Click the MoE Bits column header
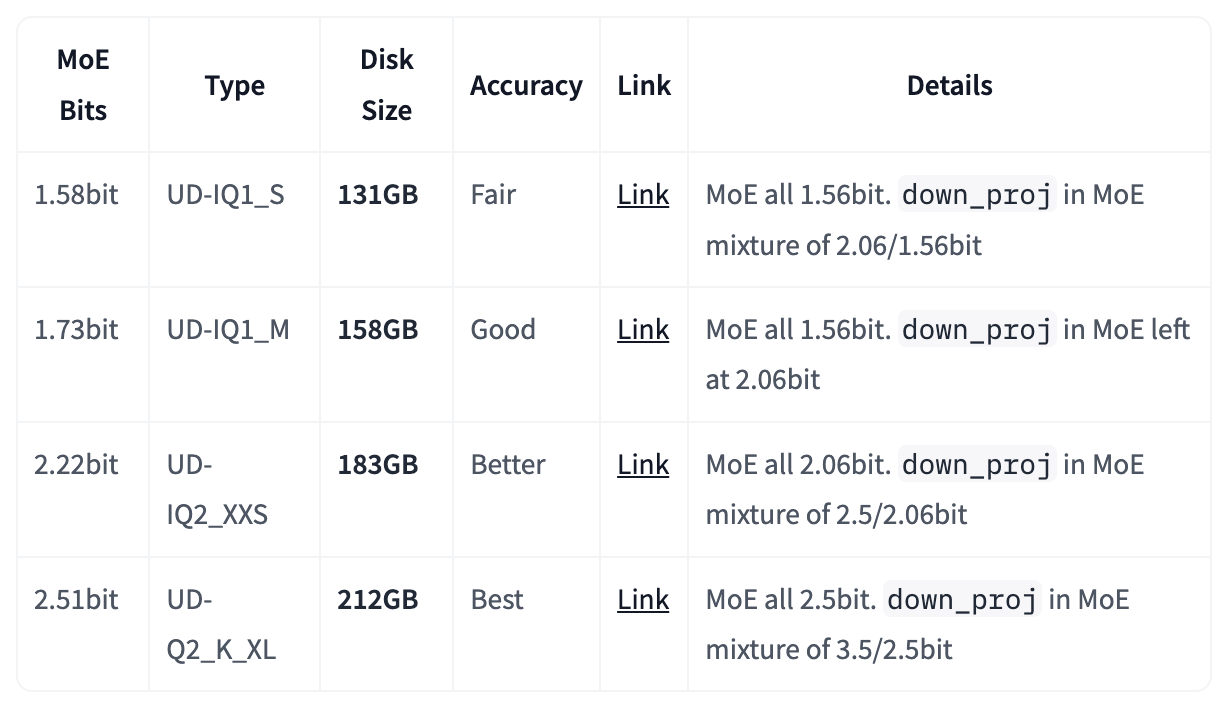 pos(83,85)
